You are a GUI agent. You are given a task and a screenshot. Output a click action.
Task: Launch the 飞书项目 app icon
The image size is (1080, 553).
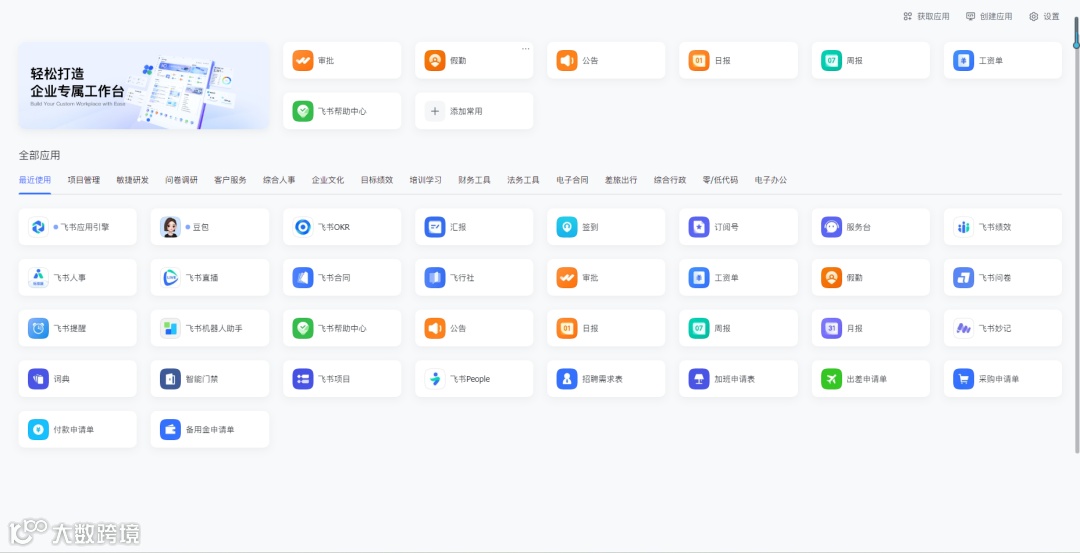pos(302,379)
